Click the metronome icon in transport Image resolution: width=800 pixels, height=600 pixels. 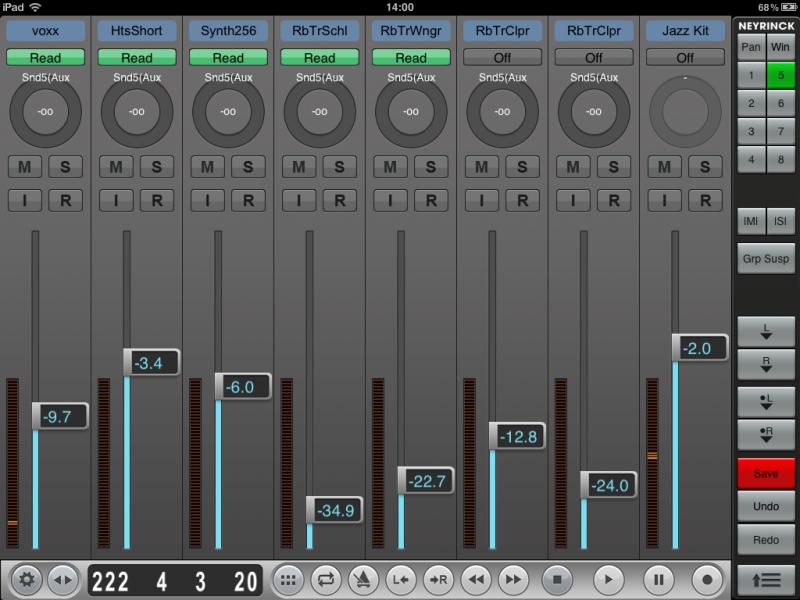pyautogui.click(x=363, y=580)
